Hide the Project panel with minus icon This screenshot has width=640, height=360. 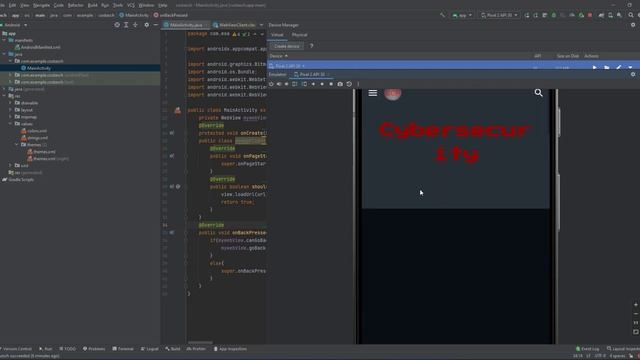pos(156,25)
